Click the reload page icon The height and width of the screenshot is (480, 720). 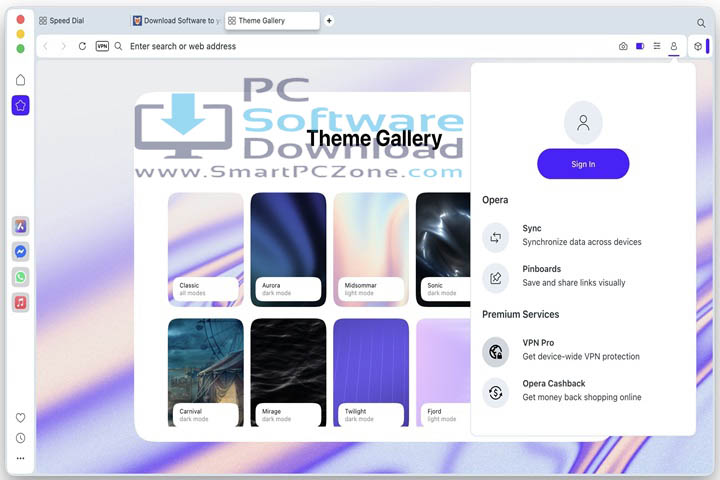tap(82, 46)
